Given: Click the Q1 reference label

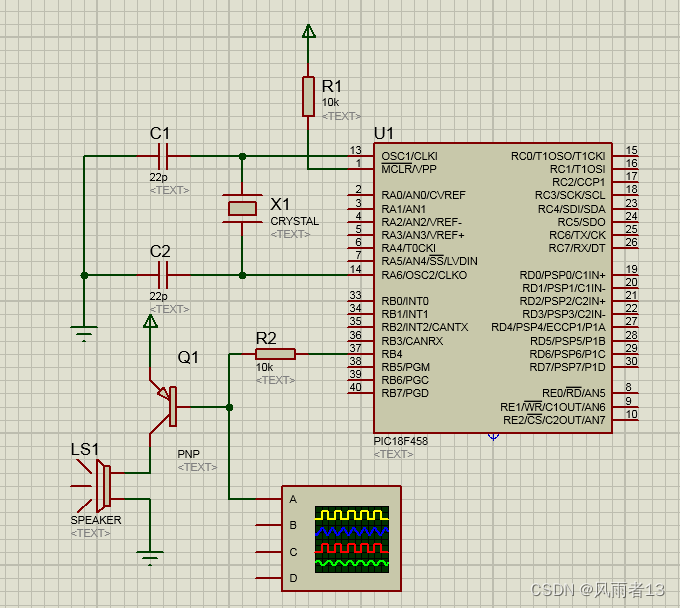Looking at the screenshot, I should 188,357.
